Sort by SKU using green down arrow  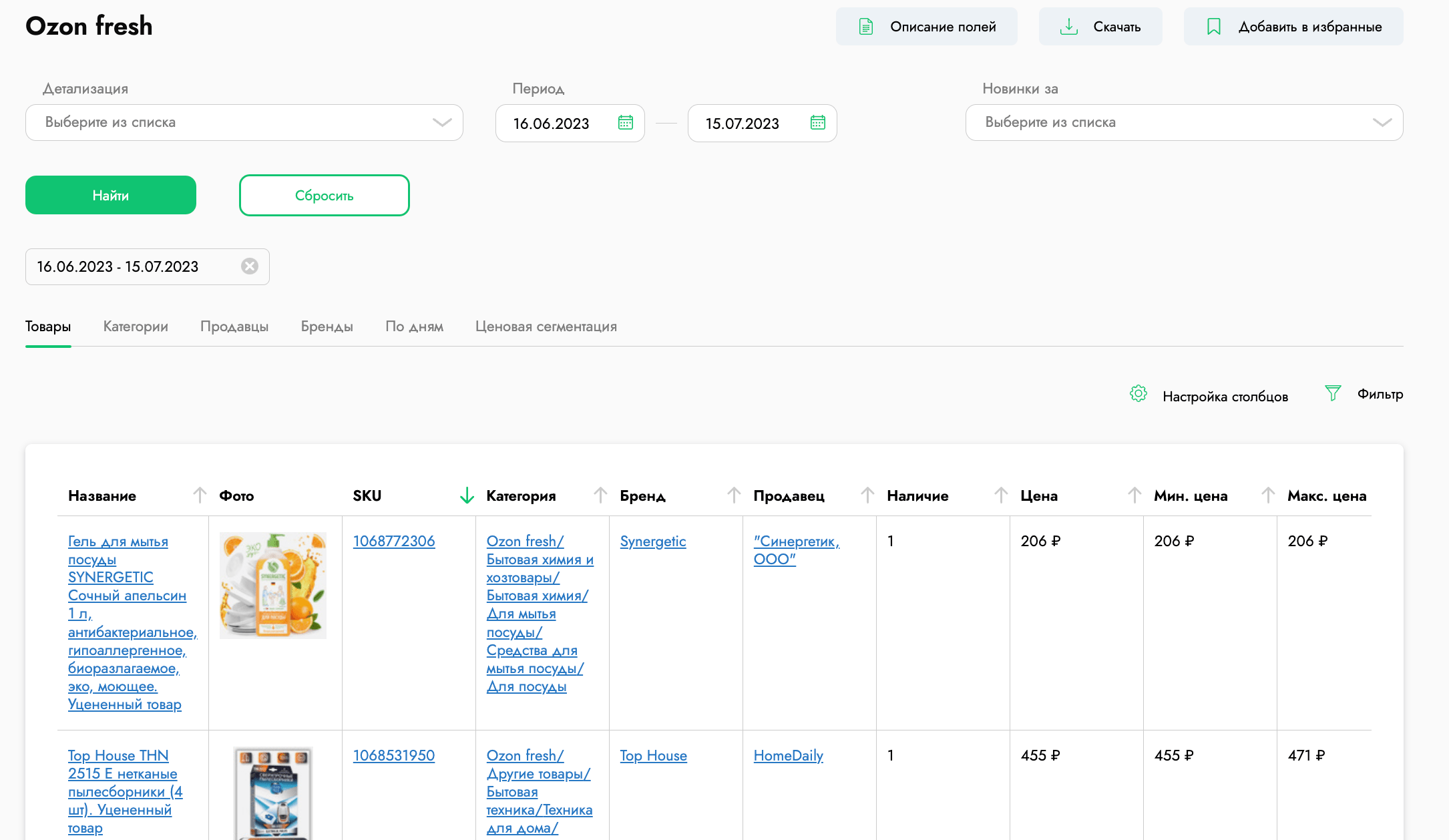[467, 495]
